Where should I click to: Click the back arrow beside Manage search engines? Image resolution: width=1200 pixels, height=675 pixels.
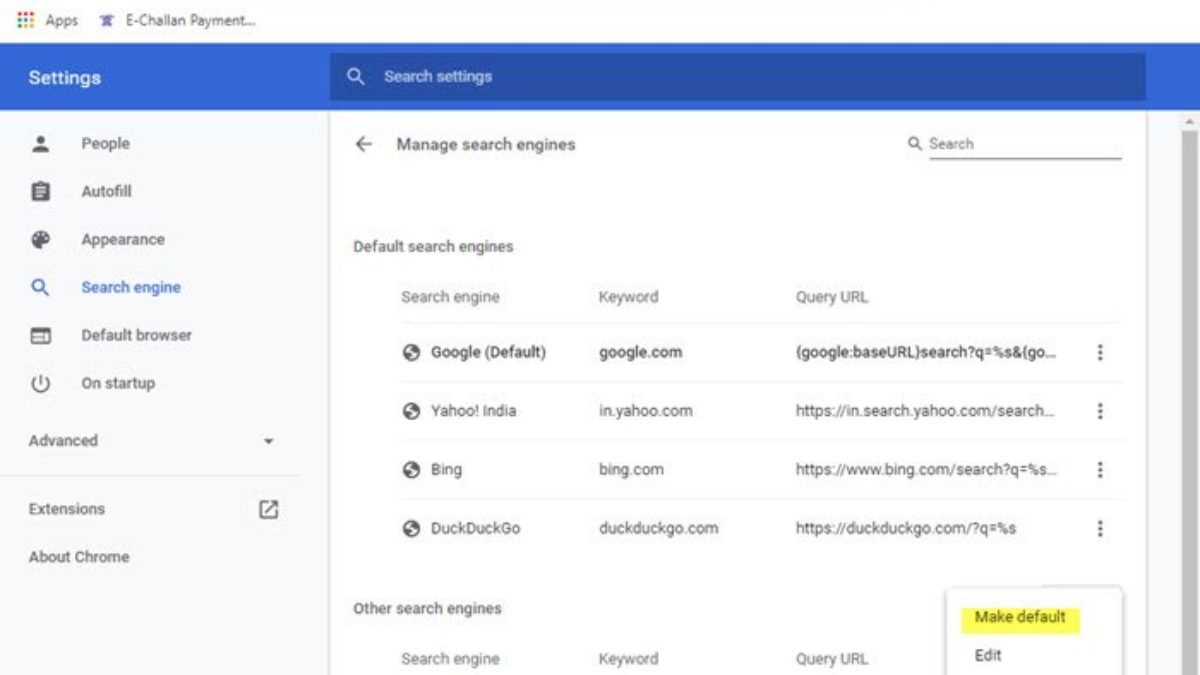[363, 144]
